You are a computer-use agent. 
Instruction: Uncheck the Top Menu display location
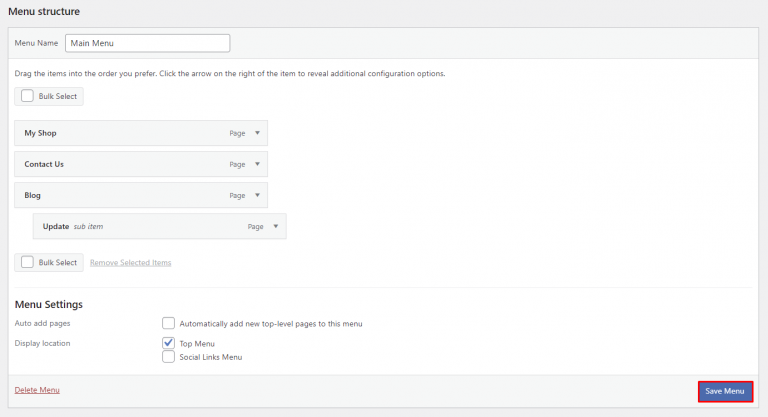[x=168, y=343]
